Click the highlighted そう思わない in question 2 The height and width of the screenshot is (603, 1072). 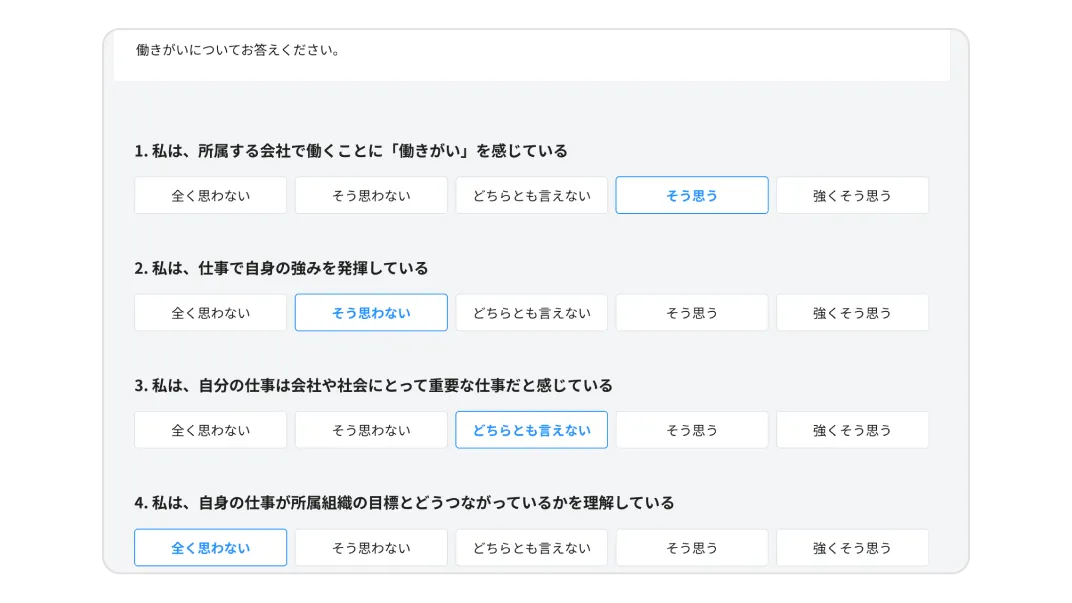[370, 312]
